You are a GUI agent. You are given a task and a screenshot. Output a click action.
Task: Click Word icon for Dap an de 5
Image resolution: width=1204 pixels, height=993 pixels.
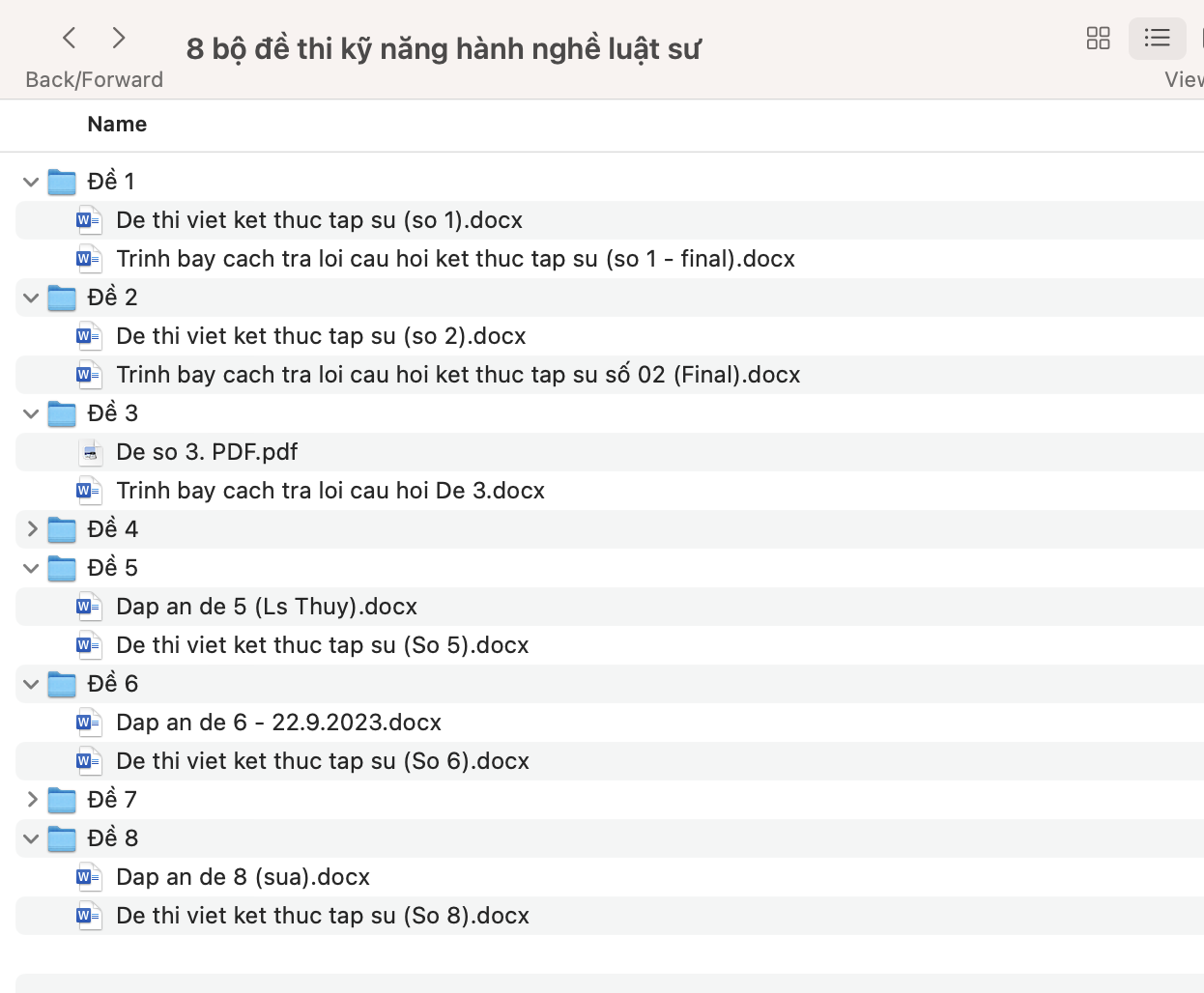tap(89, 607)
